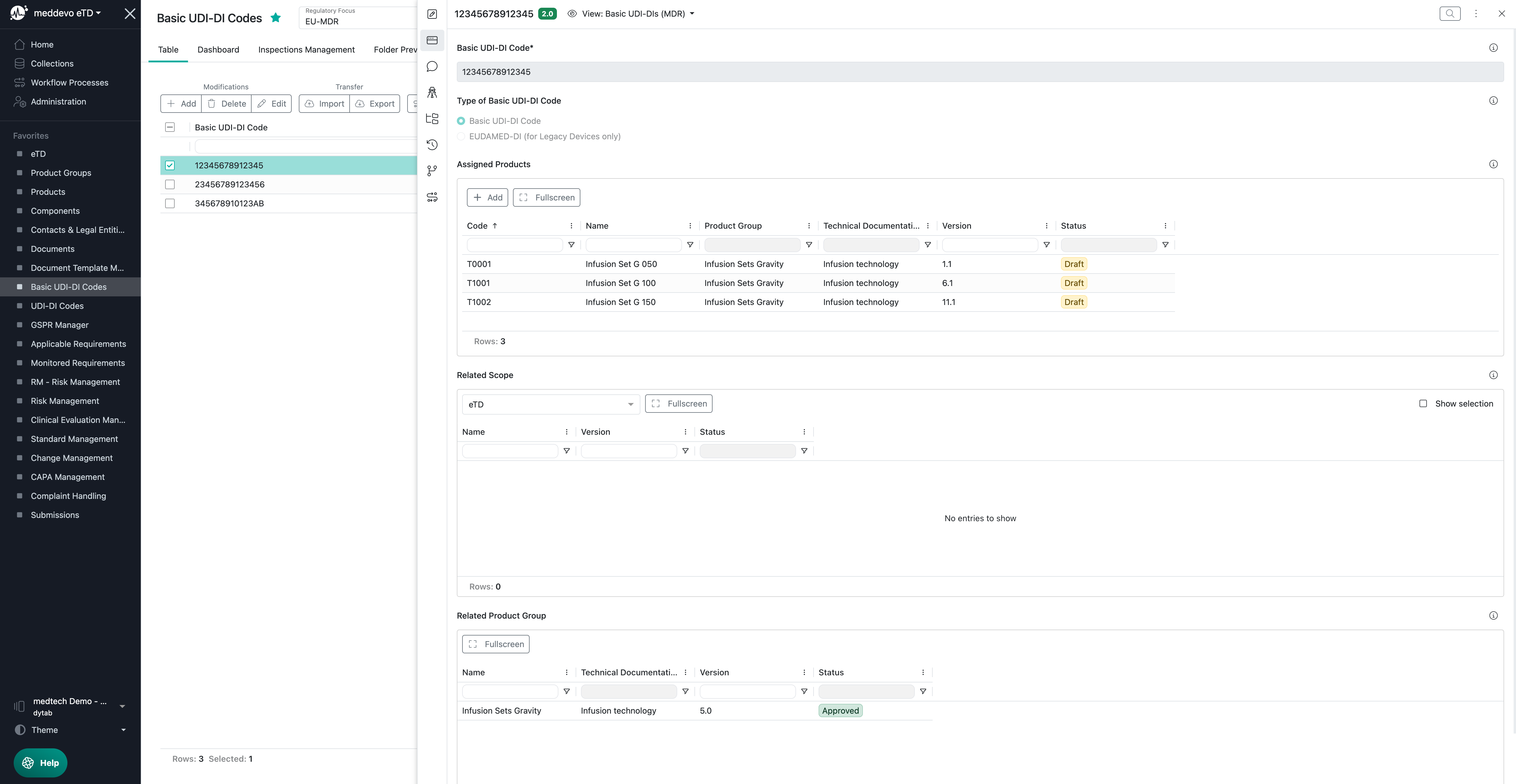Click info icon beside Assigned Products
The width and height of the screenshot is (1516, 784).
pos(1493,164)
